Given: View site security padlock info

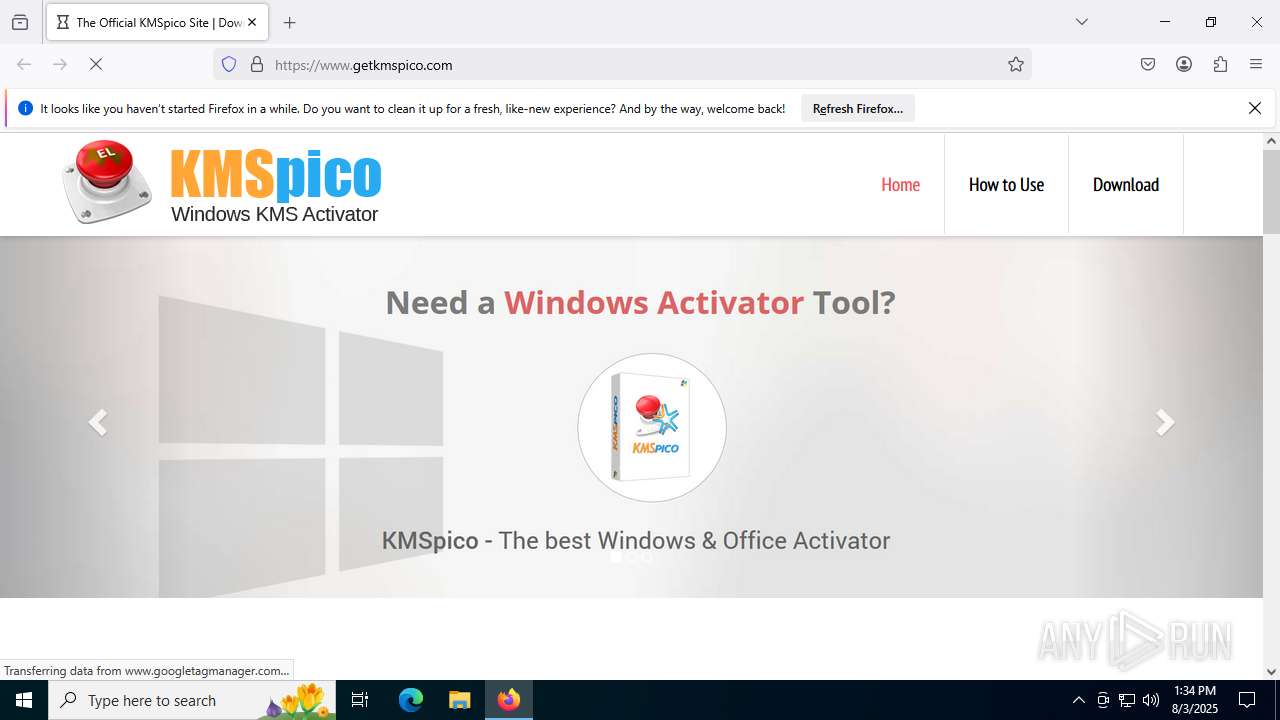Looking at the screenshot, I should [257, 64].
